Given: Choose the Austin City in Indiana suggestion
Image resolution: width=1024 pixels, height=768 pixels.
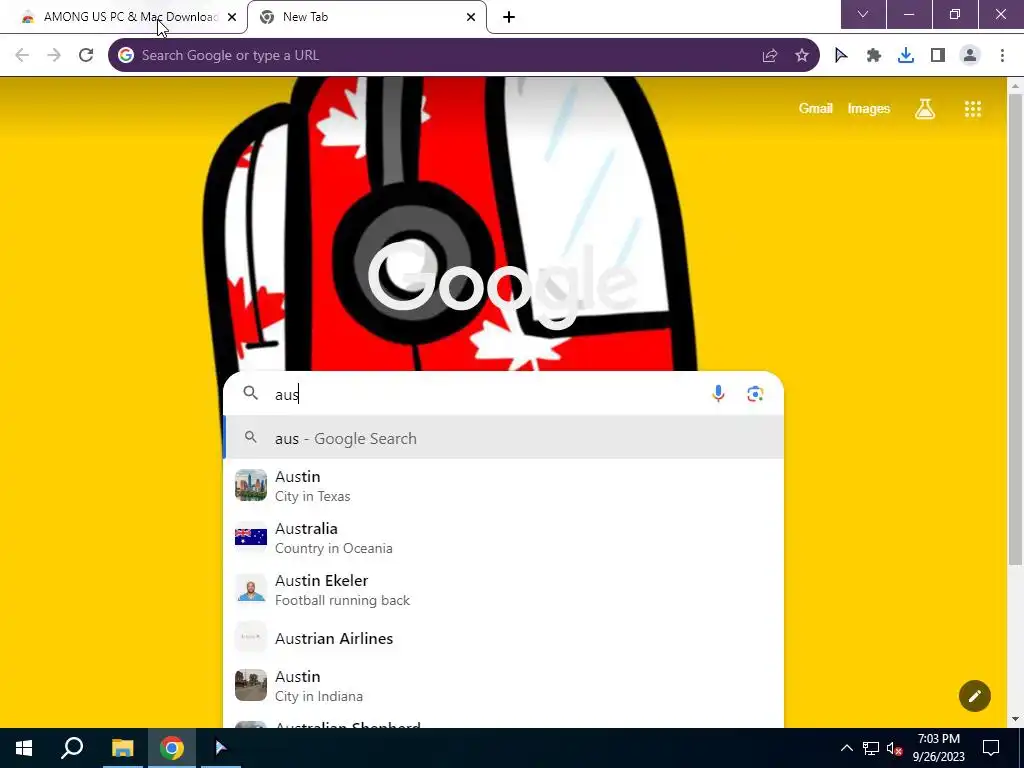Looking at the screenshot, I should [503, 686].
